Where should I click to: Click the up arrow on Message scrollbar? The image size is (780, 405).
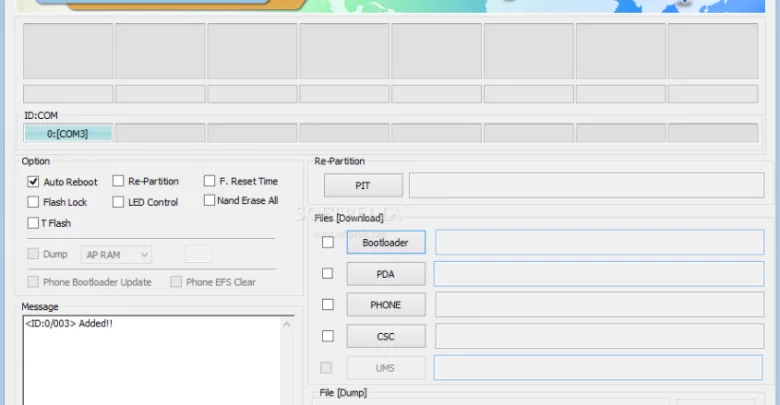pyautogui.click(x=288, y=324)
